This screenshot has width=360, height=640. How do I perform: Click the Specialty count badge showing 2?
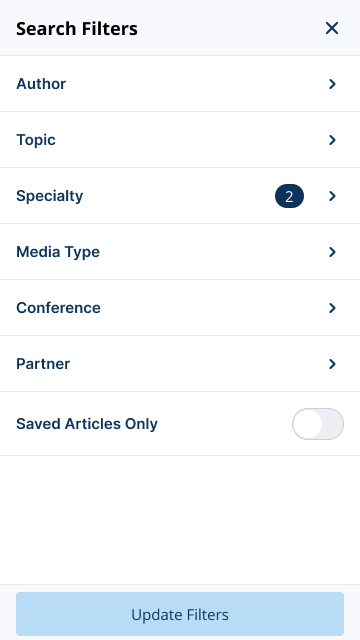click(x=289, y=196)
